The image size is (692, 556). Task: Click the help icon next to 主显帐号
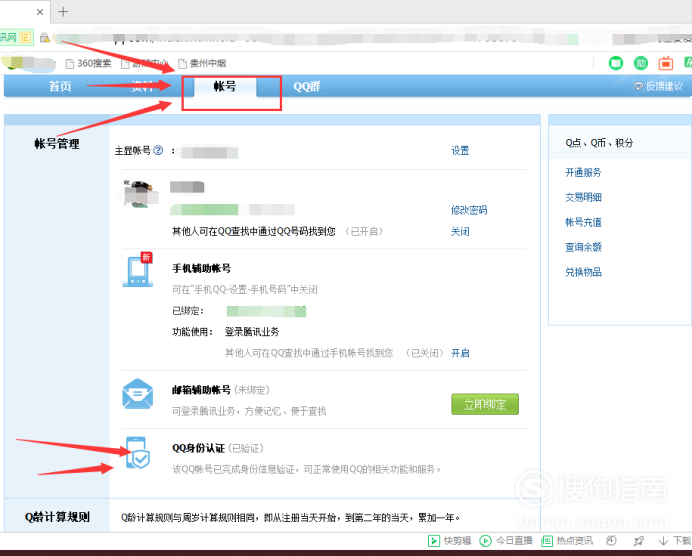(158, 151)
